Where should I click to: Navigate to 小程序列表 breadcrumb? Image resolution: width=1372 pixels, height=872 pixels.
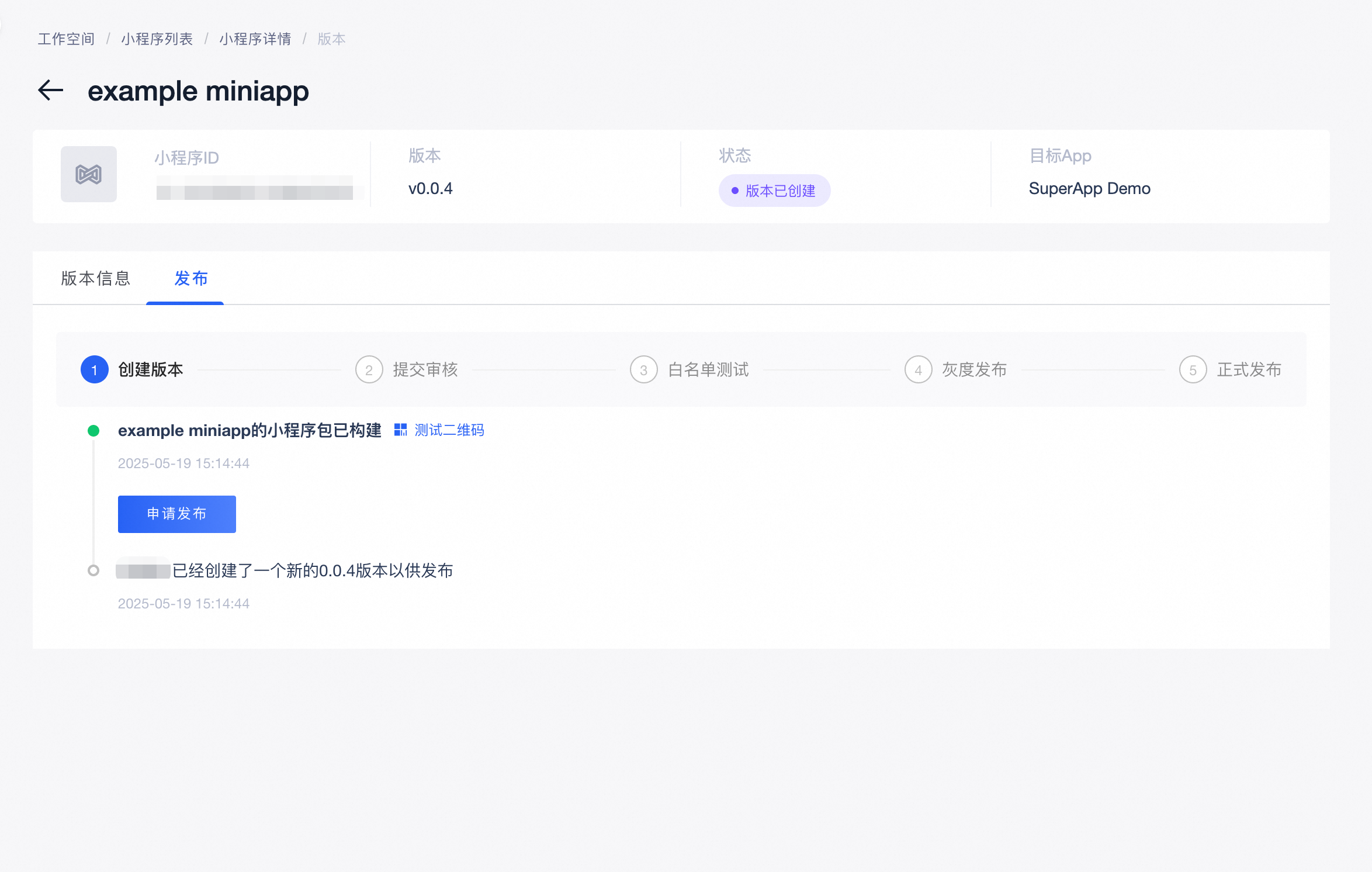[157, 39]
